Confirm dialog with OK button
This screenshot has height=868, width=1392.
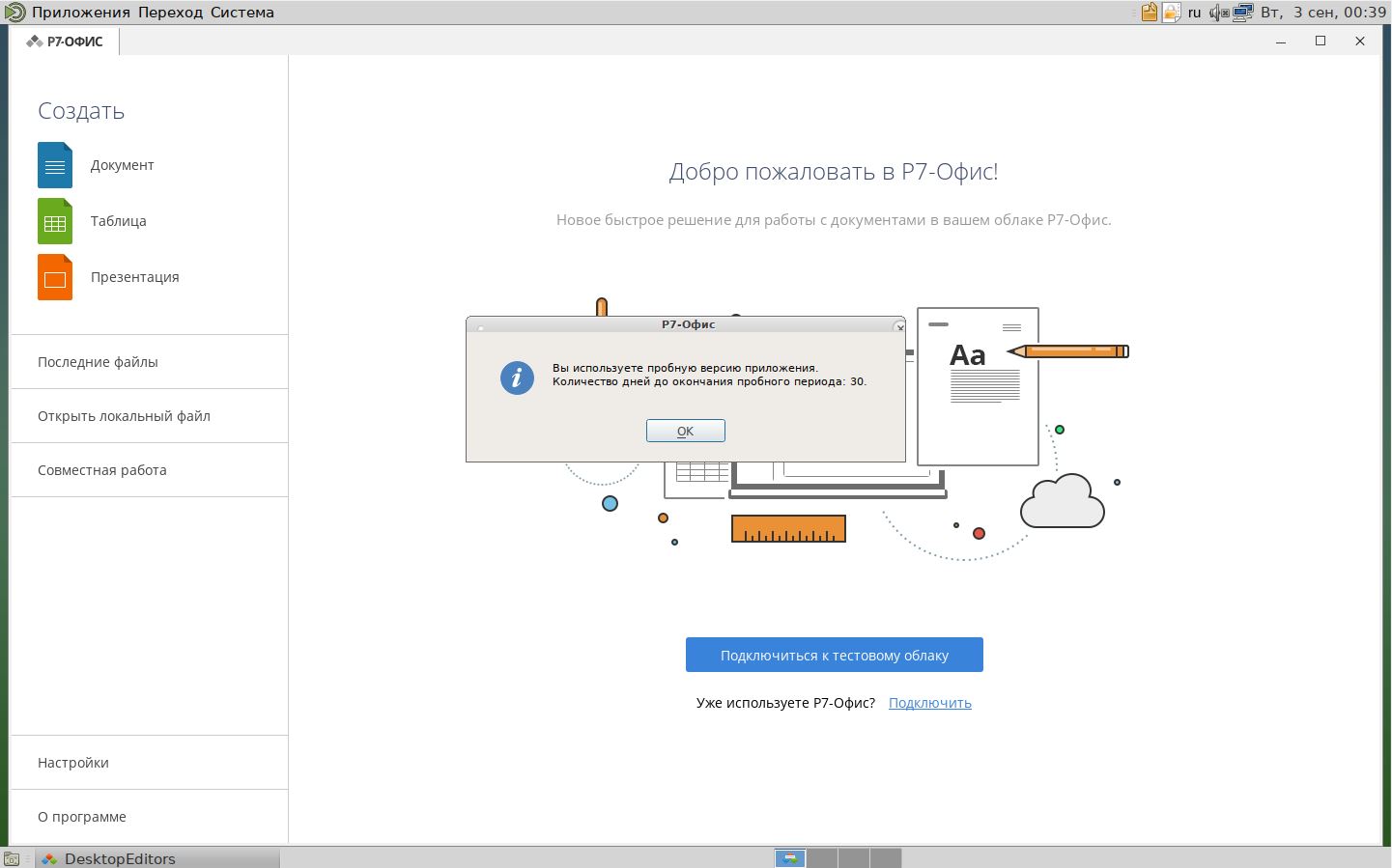(685, 431)
